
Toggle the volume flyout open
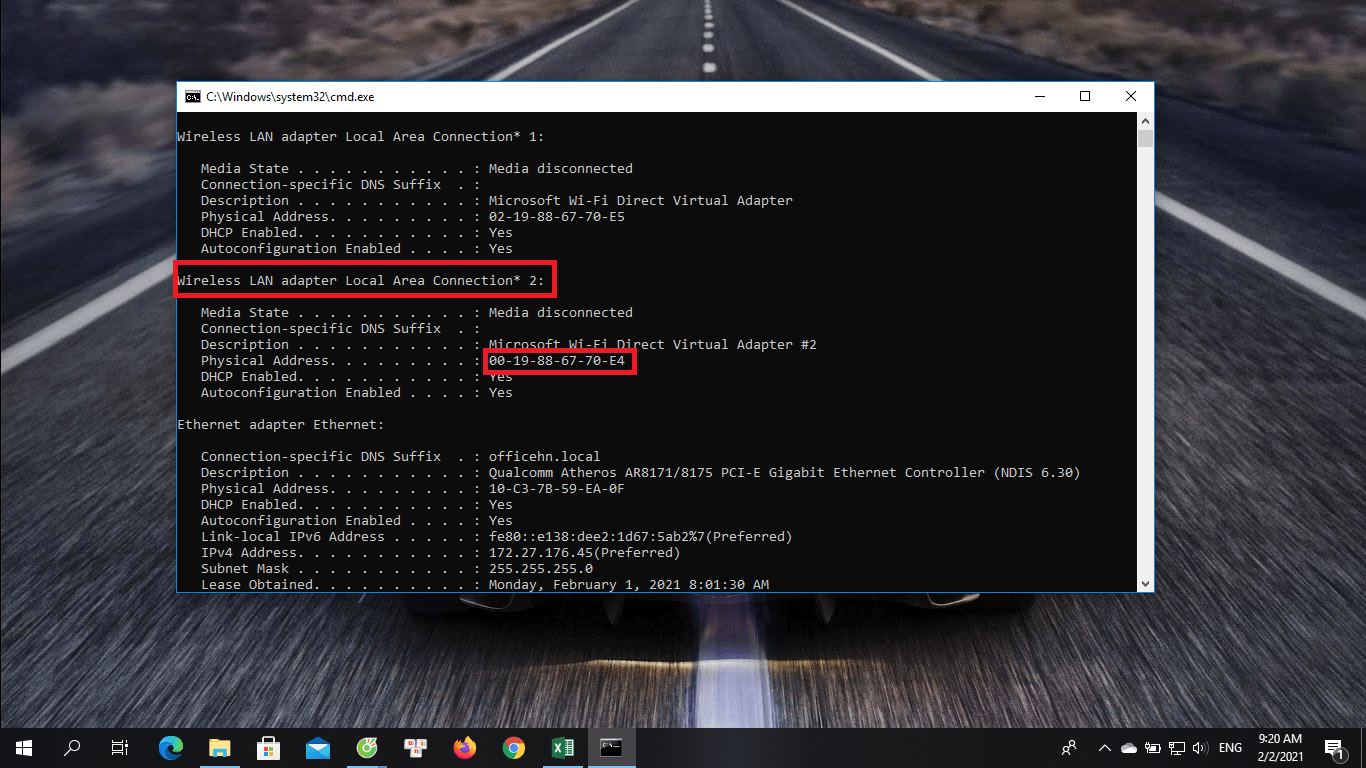[1199, 747]
